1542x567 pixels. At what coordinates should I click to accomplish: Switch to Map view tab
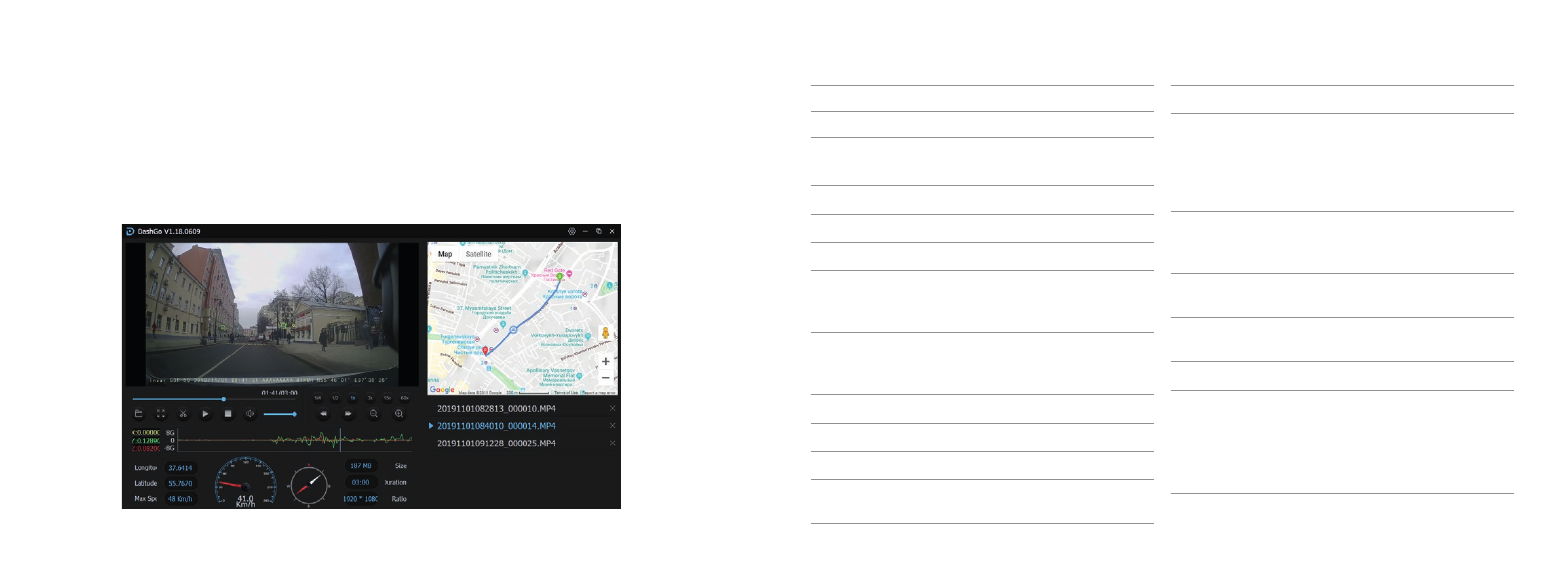[445, 254]
